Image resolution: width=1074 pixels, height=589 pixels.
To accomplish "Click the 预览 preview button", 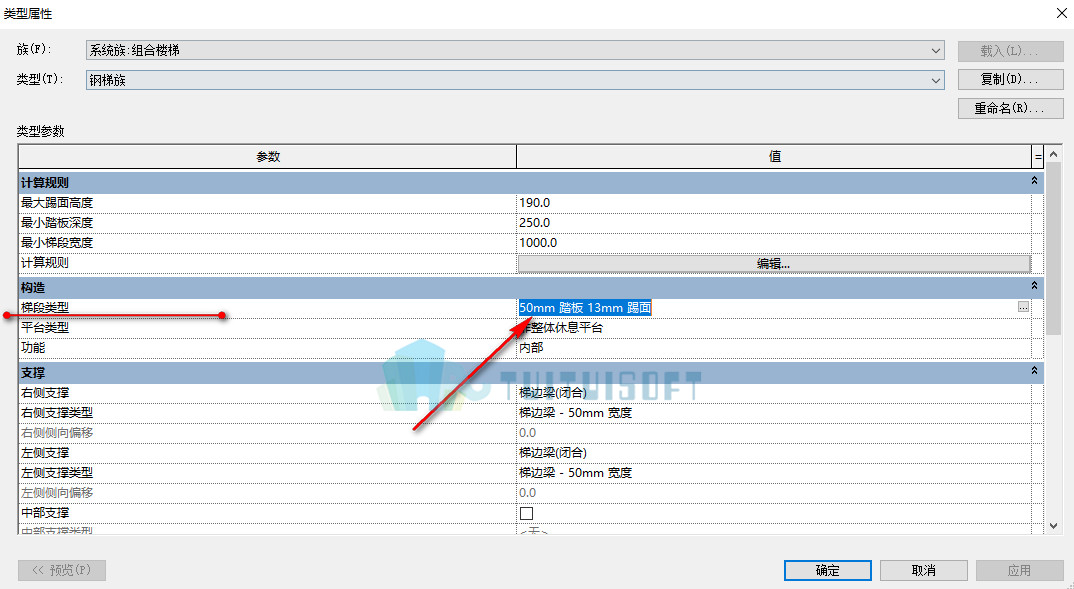I will (x=62, y=571).
